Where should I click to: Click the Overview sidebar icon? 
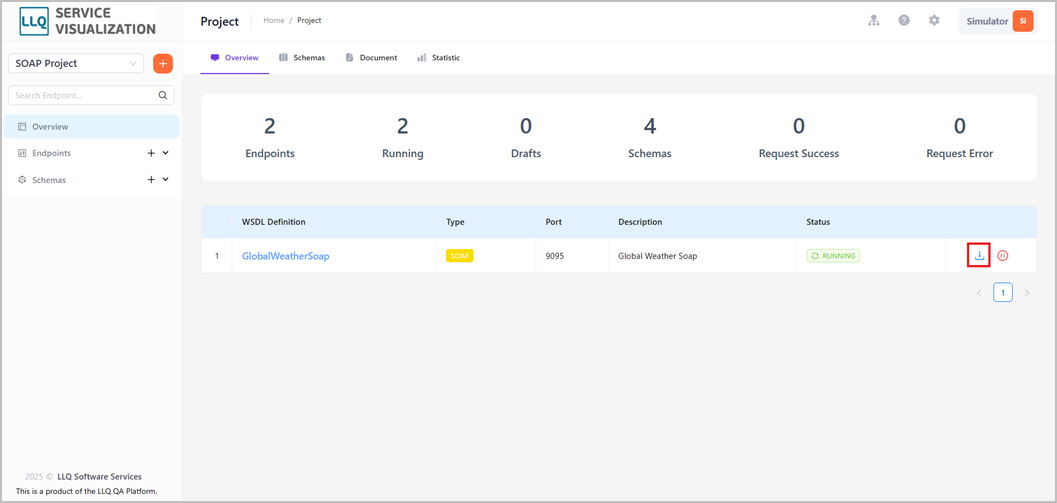[x=22, y=127]
